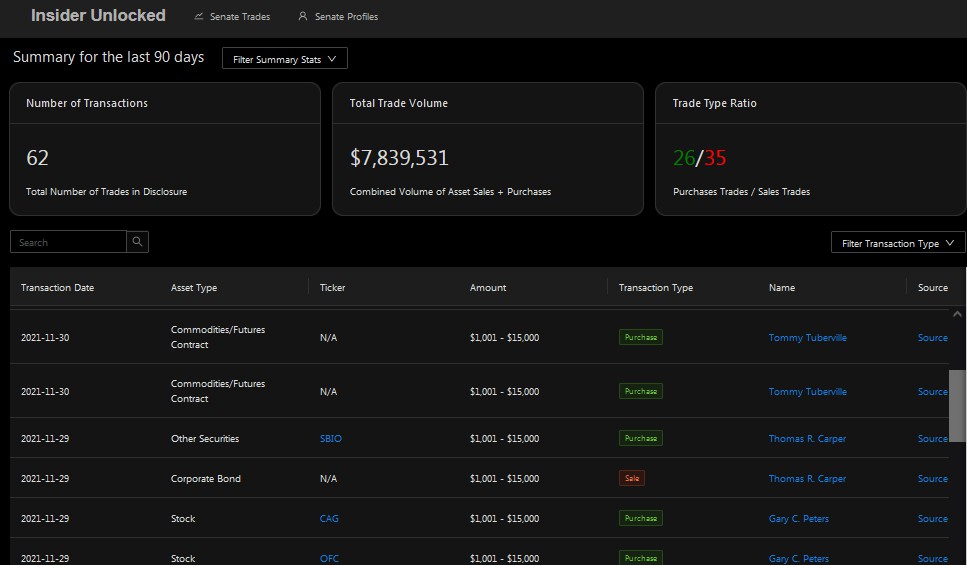Click the Sale tag on the Corporate Bond row
Screen dimensions: 967x565
632,478
